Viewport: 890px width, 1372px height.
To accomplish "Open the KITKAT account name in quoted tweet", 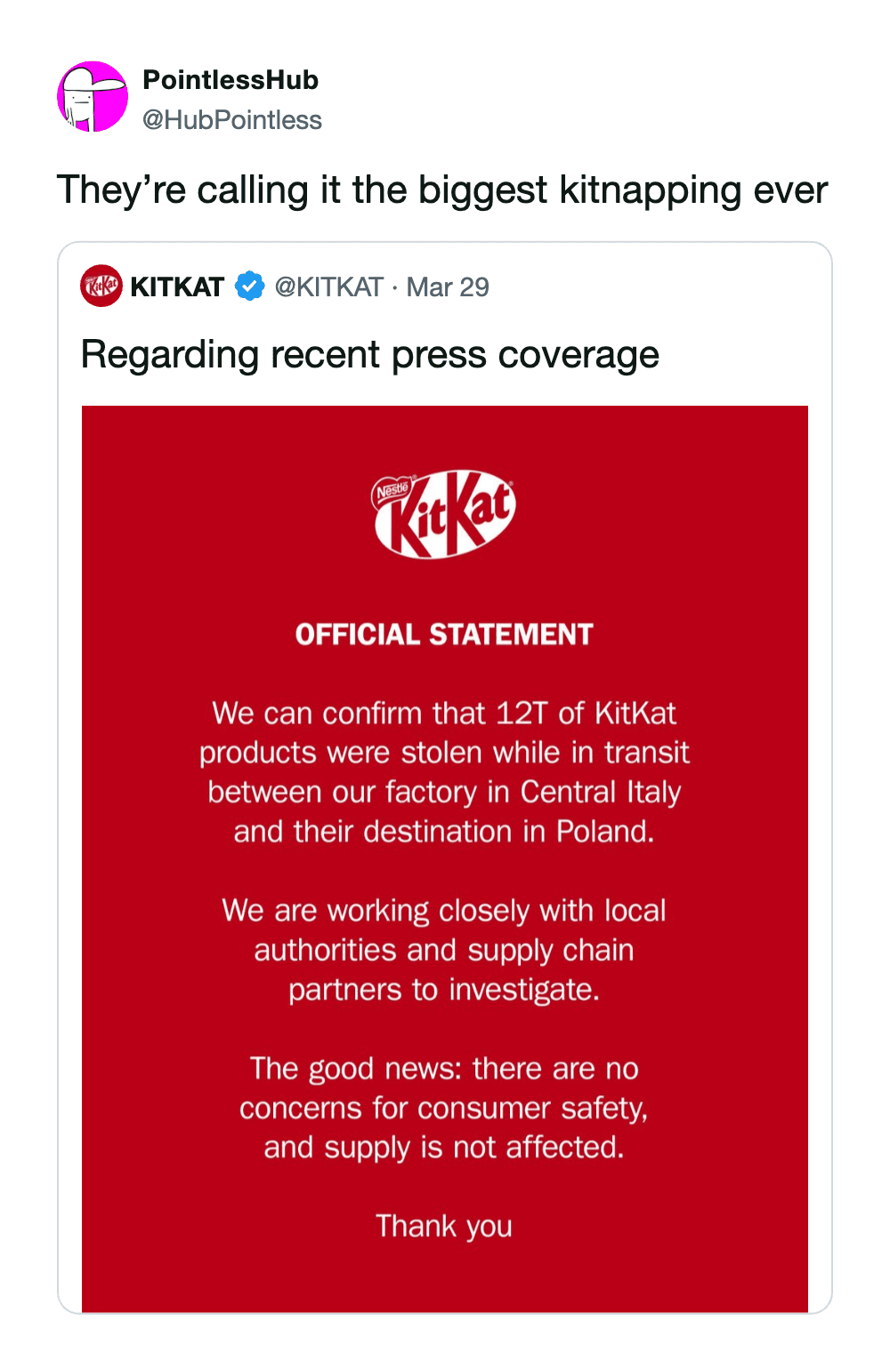I will [177, 287].
